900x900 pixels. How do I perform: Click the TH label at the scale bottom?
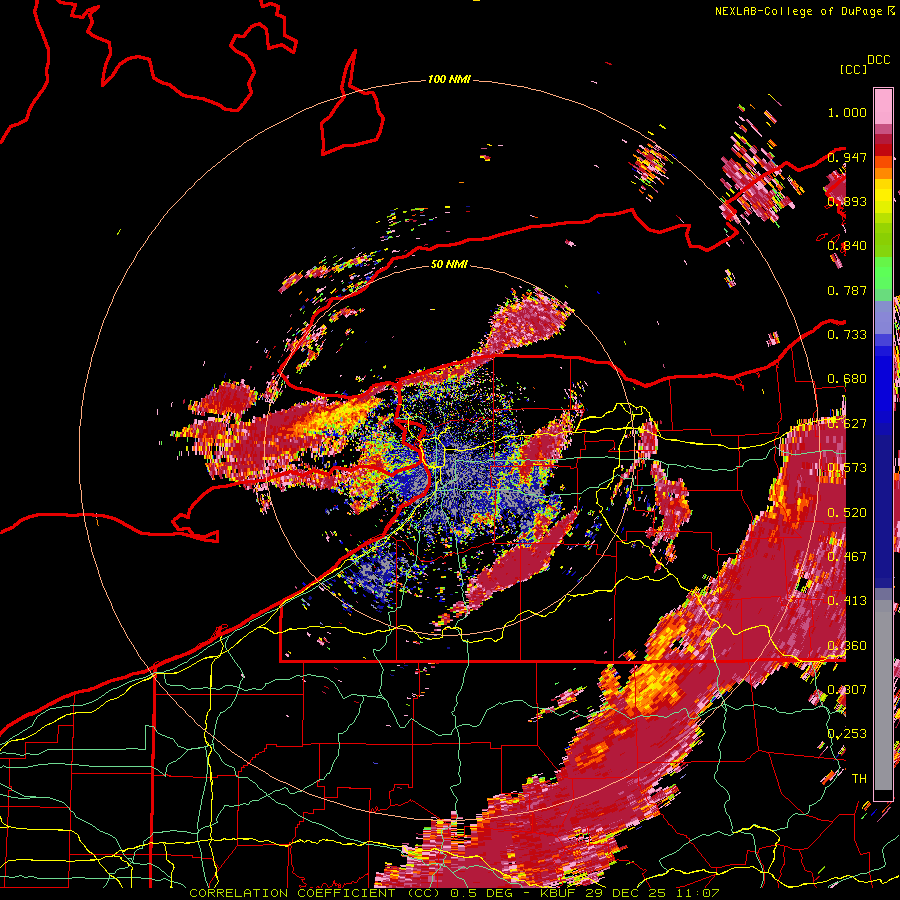pyautogui.click(x=859, y=779)
